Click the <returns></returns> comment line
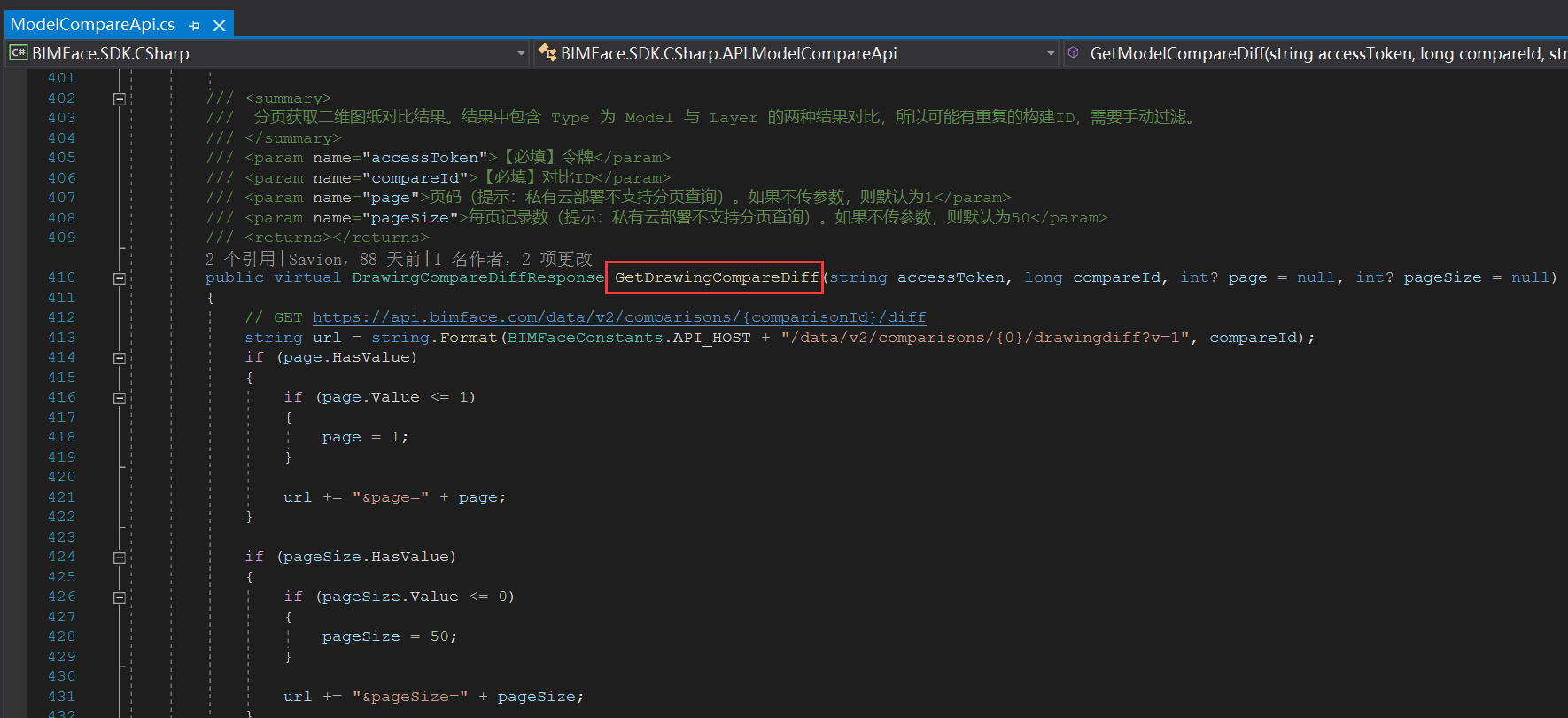 click(x=317, y=238)
